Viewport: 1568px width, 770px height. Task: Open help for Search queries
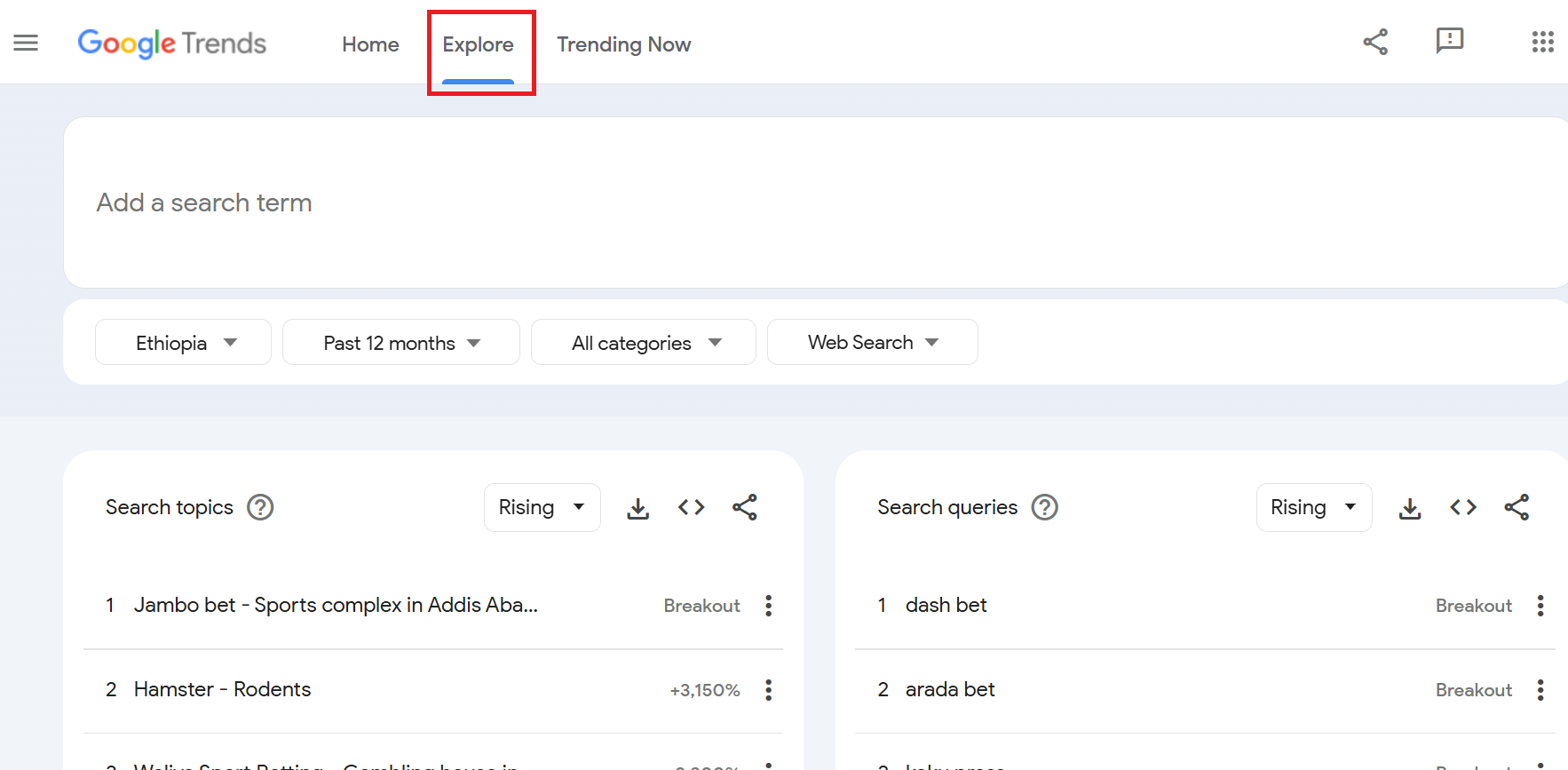tap(1045, 507)
